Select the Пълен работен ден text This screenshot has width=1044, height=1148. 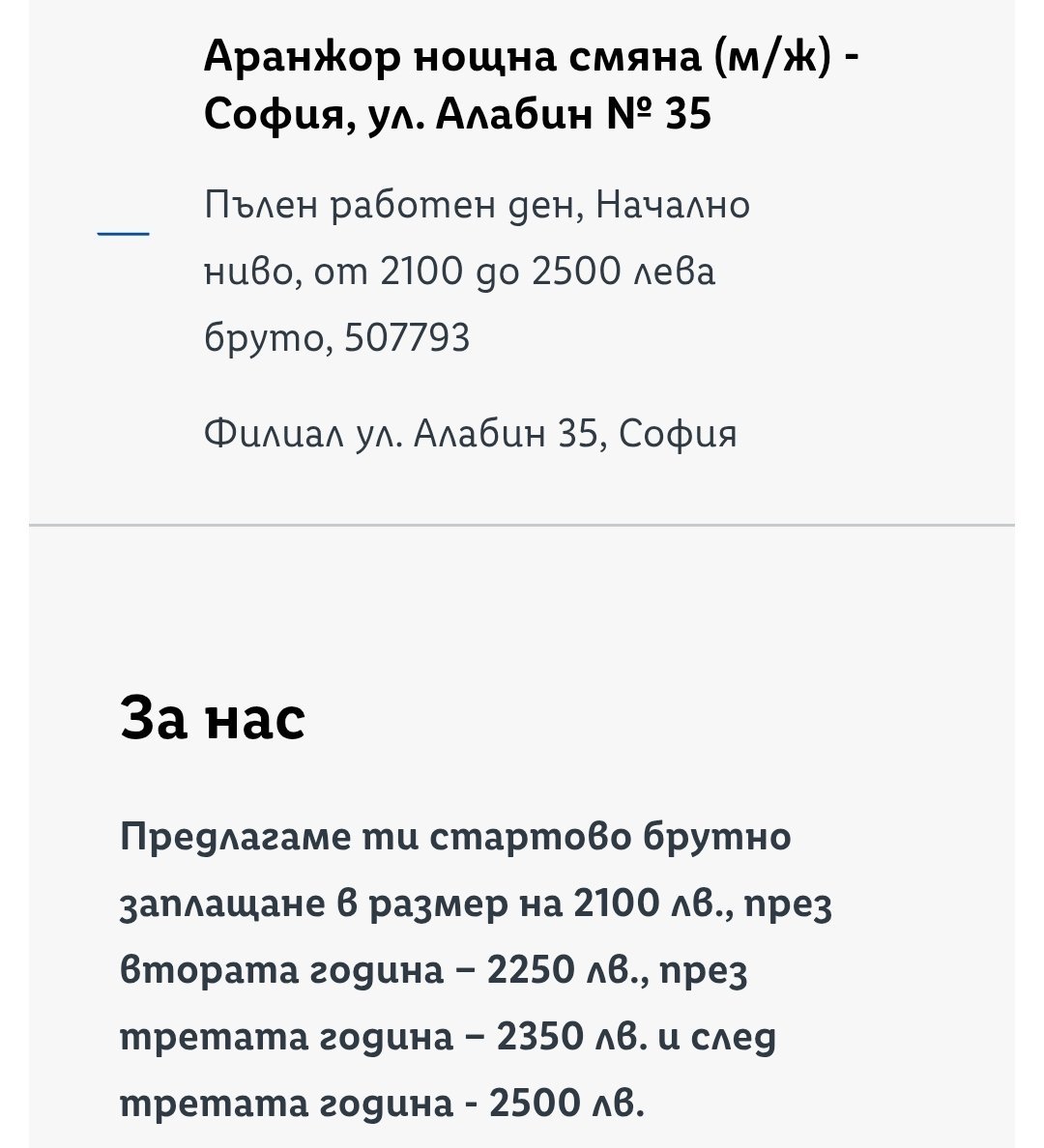(391, 206)
